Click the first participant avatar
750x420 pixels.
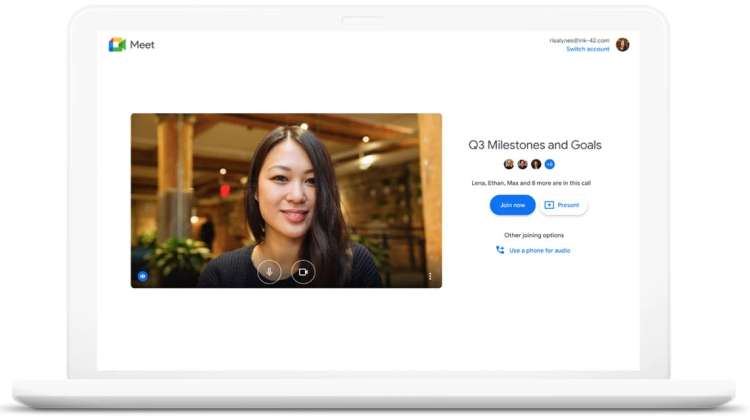(x=509, y=164)
